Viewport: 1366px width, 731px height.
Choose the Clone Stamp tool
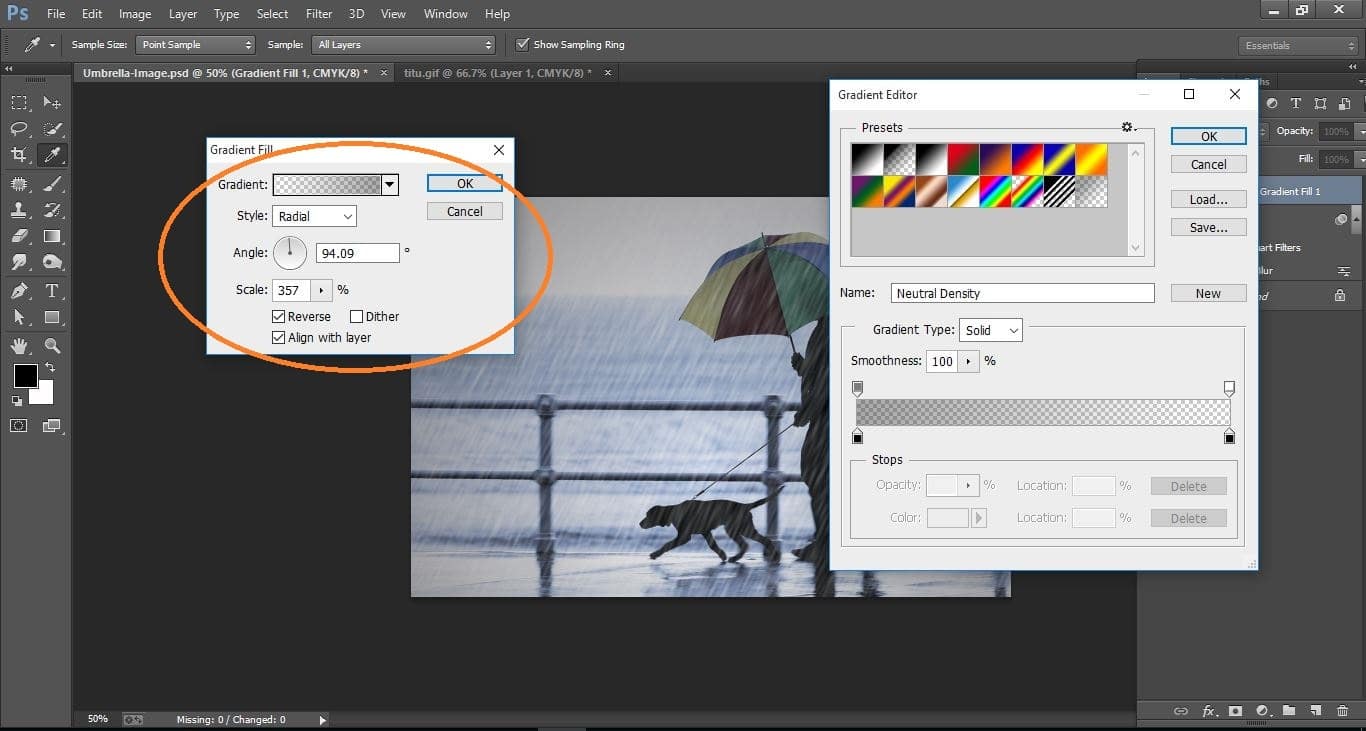click(18, 208)
